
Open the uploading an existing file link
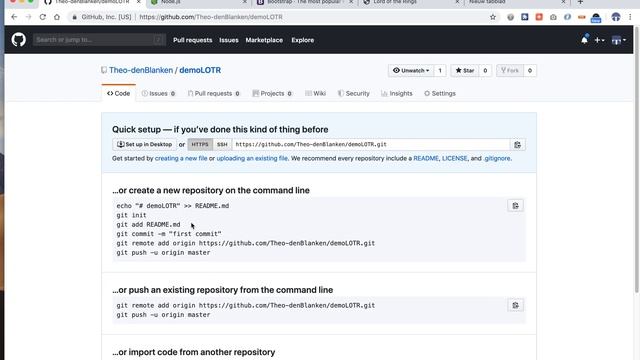(252, 158)
